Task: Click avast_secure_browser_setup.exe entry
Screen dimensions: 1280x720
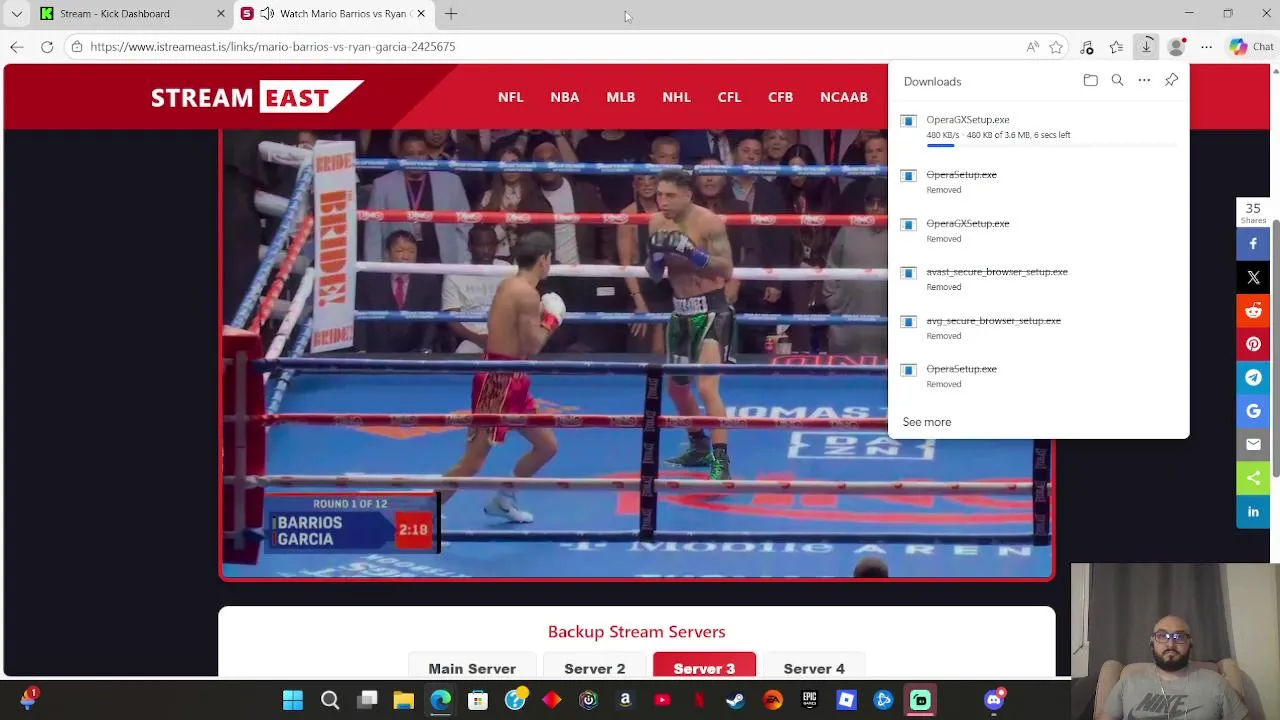Action: click(x=1038, y=279)
